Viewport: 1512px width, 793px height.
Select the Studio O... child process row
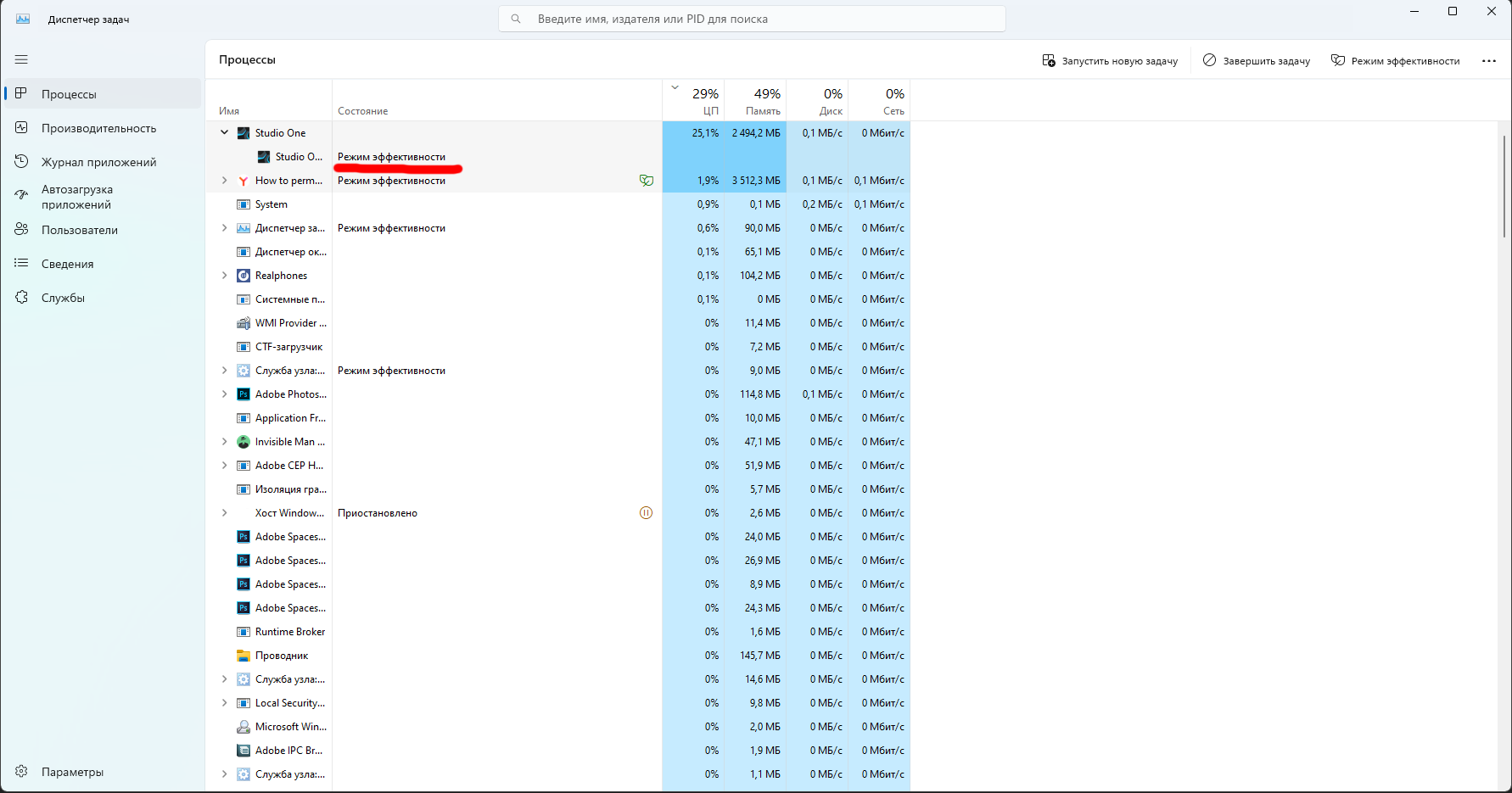(557, 157)
